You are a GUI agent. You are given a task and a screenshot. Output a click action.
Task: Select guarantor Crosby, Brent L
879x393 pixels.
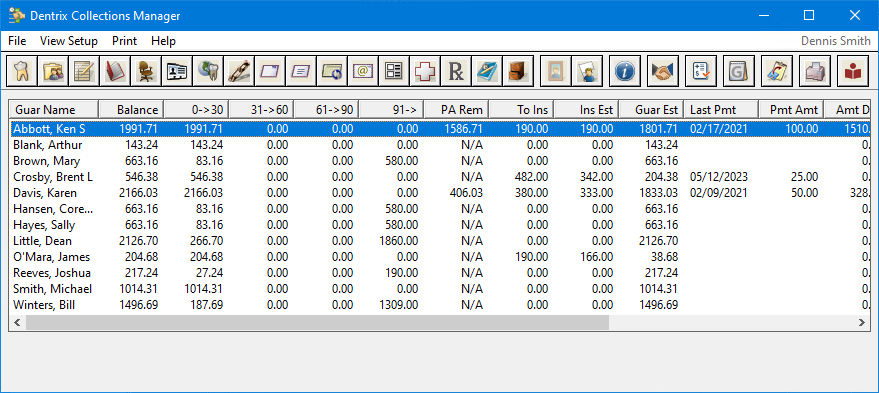(x=54, y=177)
